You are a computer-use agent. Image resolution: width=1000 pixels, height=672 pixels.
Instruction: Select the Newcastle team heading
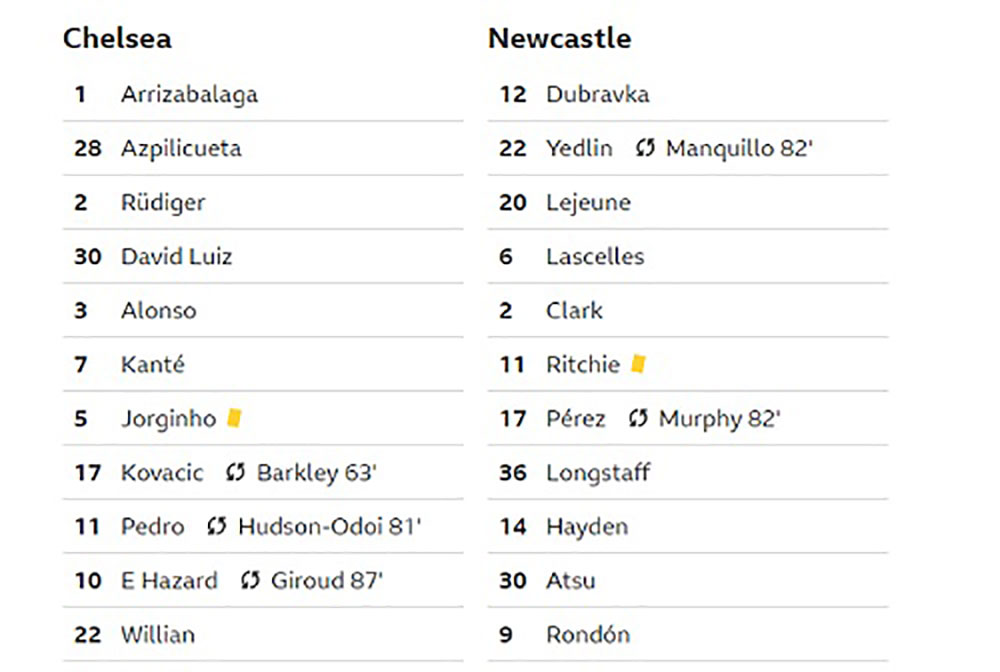(x=559, y=38)
